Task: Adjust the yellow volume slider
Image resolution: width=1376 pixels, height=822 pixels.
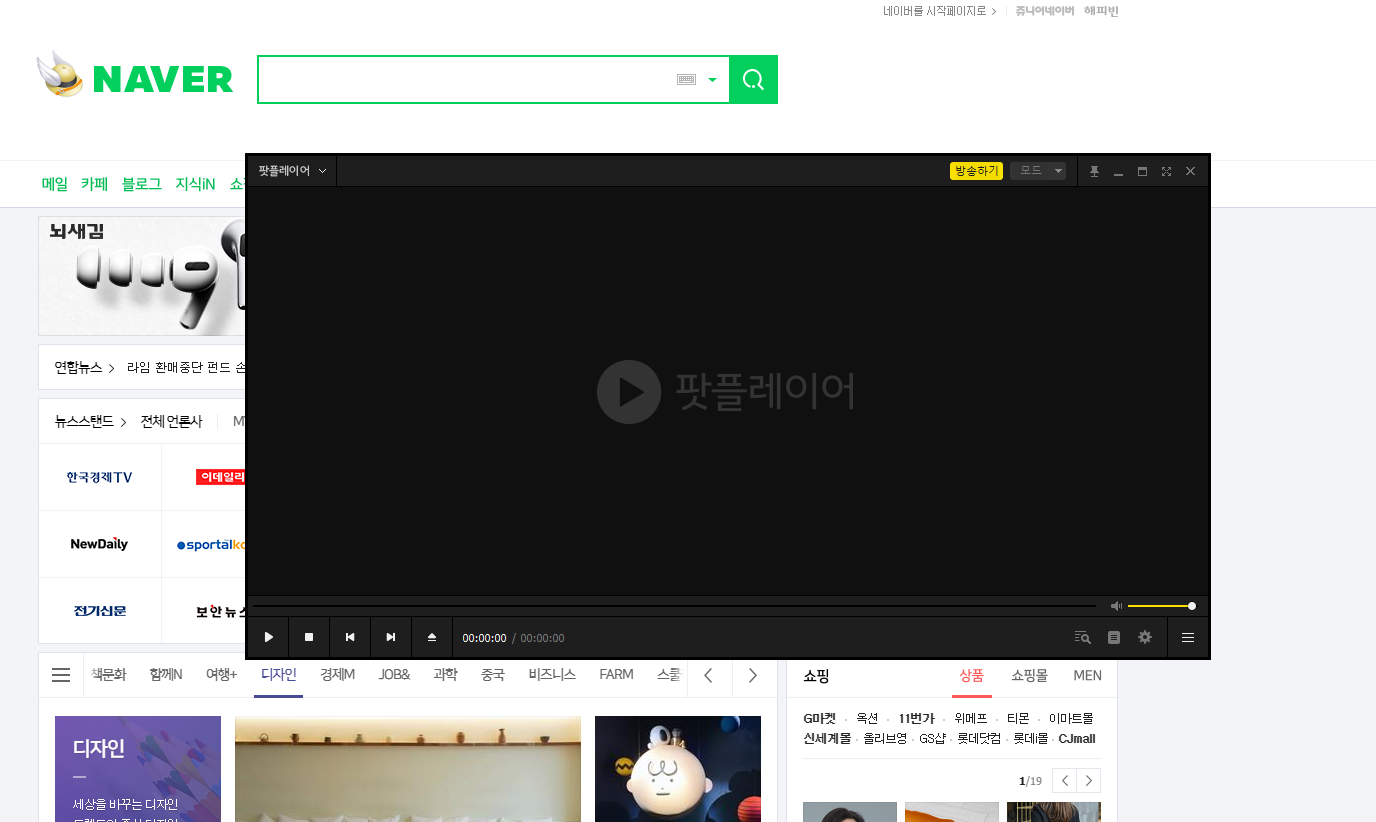Action: coord(1160,606)
